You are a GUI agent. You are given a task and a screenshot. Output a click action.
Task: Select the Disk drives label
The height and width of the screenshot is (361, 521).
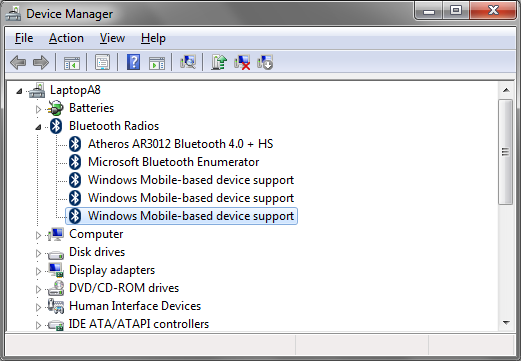[97, 252]
